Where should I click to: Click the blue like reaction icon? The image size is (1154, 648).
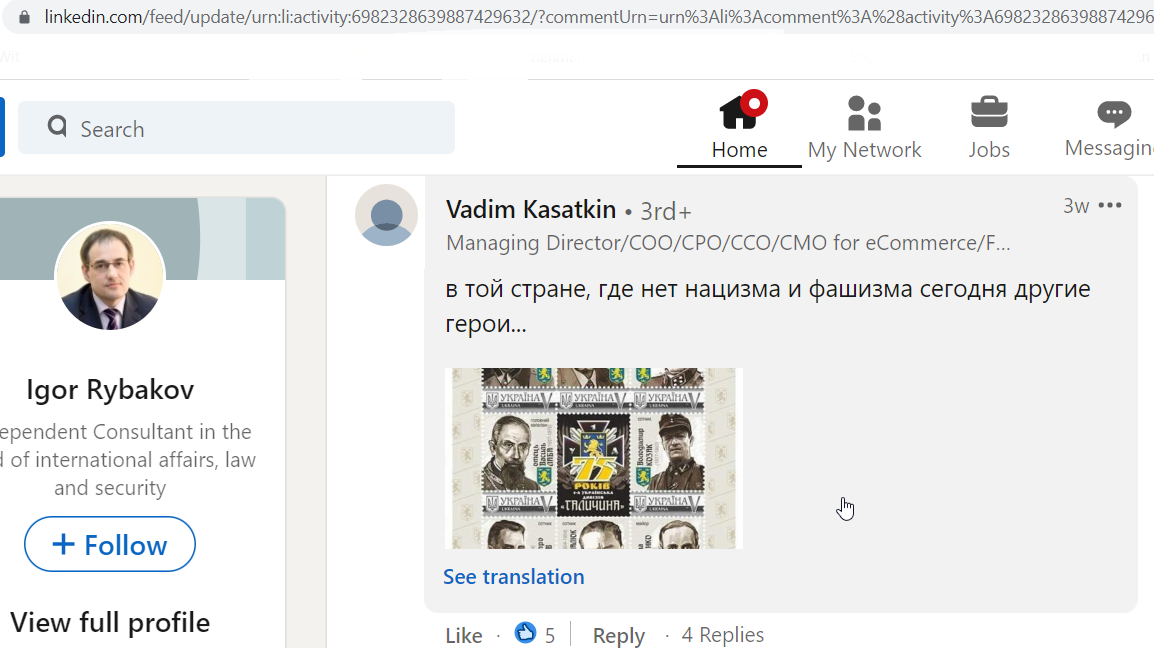pos(525,633)
